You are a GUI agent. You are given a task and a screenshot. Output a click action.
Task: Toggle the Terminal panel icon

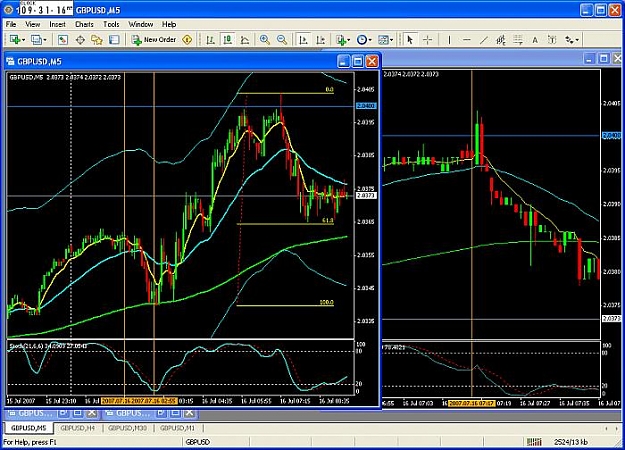pyautogui.click(x=114, y=40)
